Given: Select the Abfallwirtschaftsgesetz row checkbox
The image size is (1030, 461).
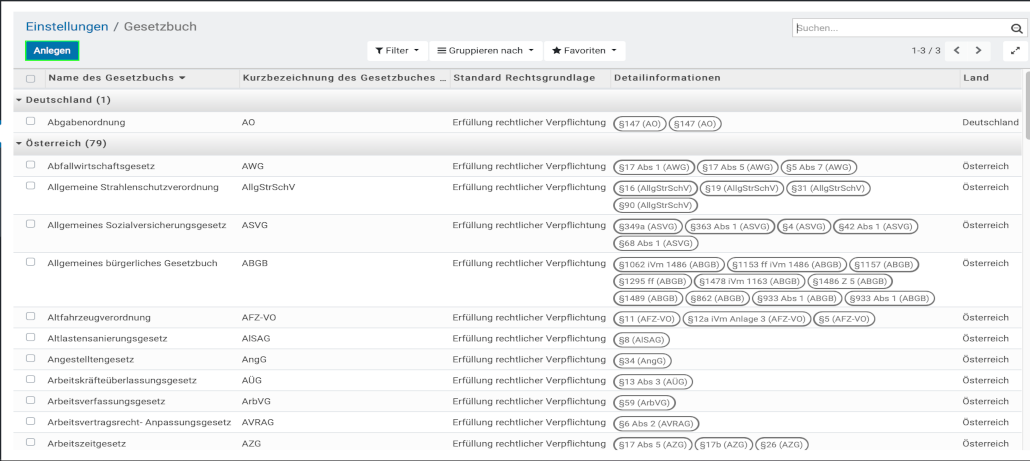Looking at the screenshot, I should pyautogui.click(x=30, y=165).
